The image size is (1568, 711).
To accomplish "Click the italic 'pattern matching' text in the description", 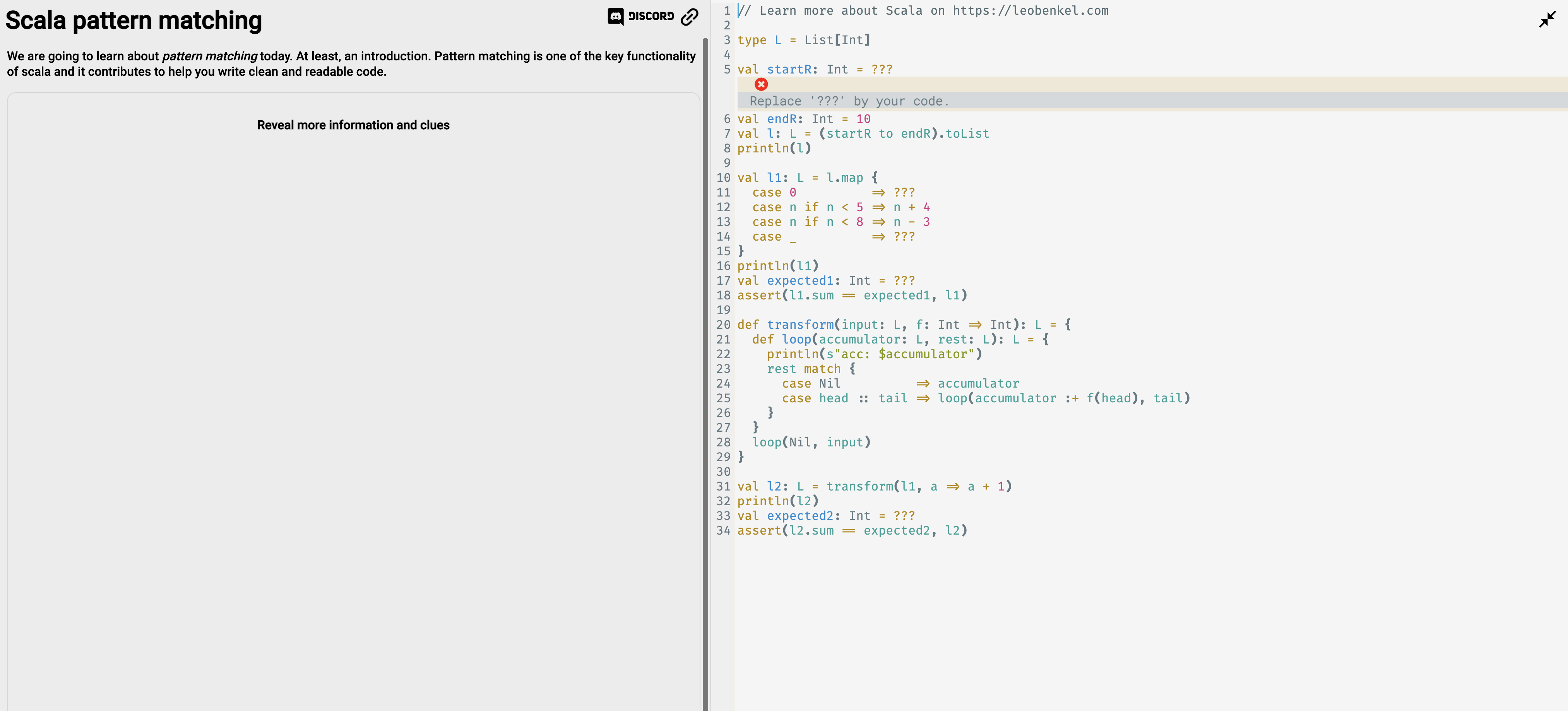I will [x=209, y=56].
